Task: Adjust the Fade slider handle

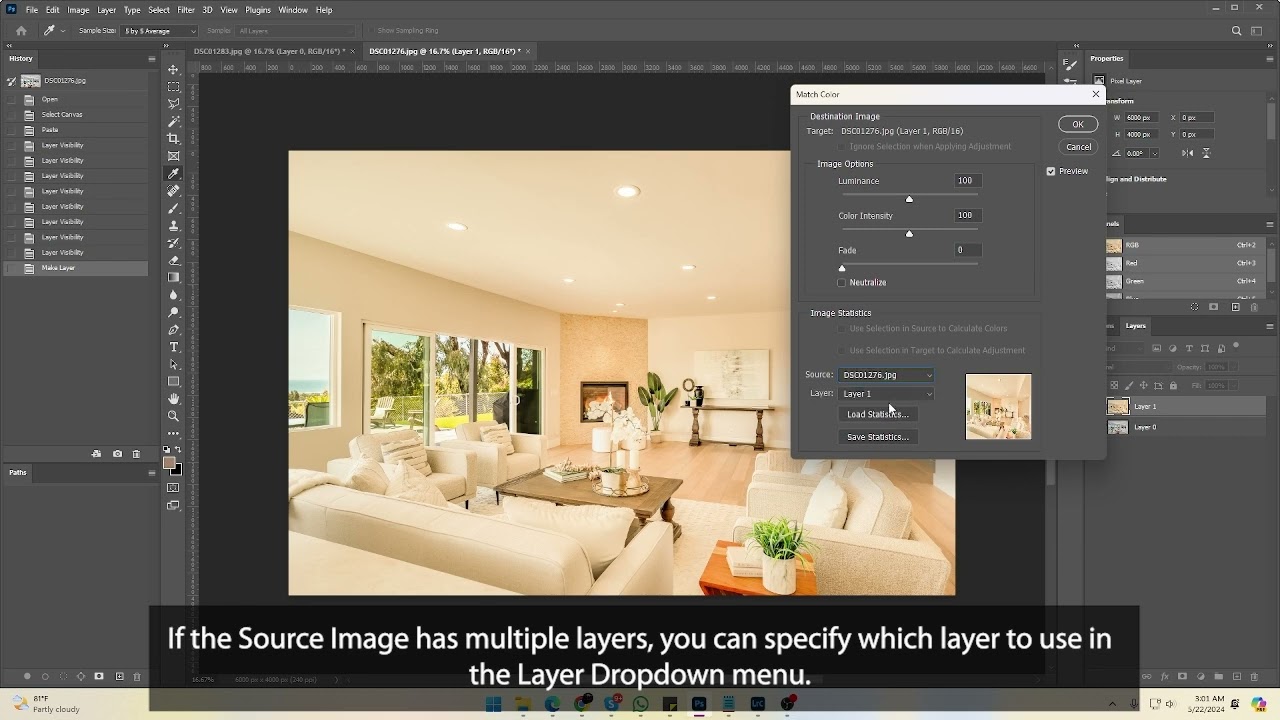Action: tap(842, 268)
